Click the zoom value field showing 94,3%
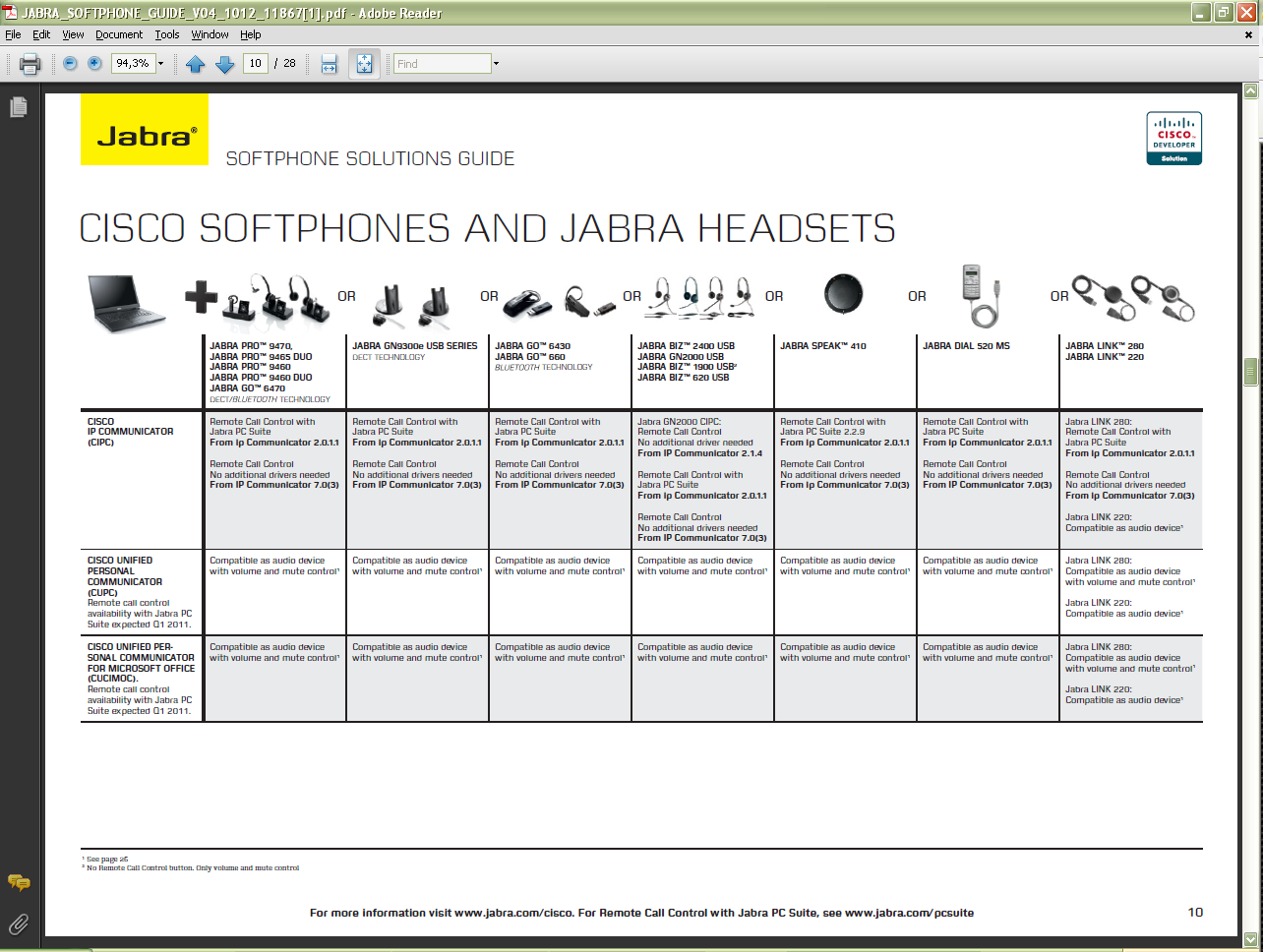The height and width of the screenshot is (952, 1263). pos(133,63)
